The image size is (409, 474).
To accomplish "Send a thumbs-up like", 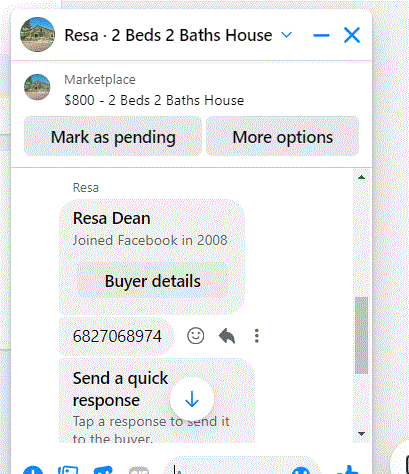I will pos(348,470).
